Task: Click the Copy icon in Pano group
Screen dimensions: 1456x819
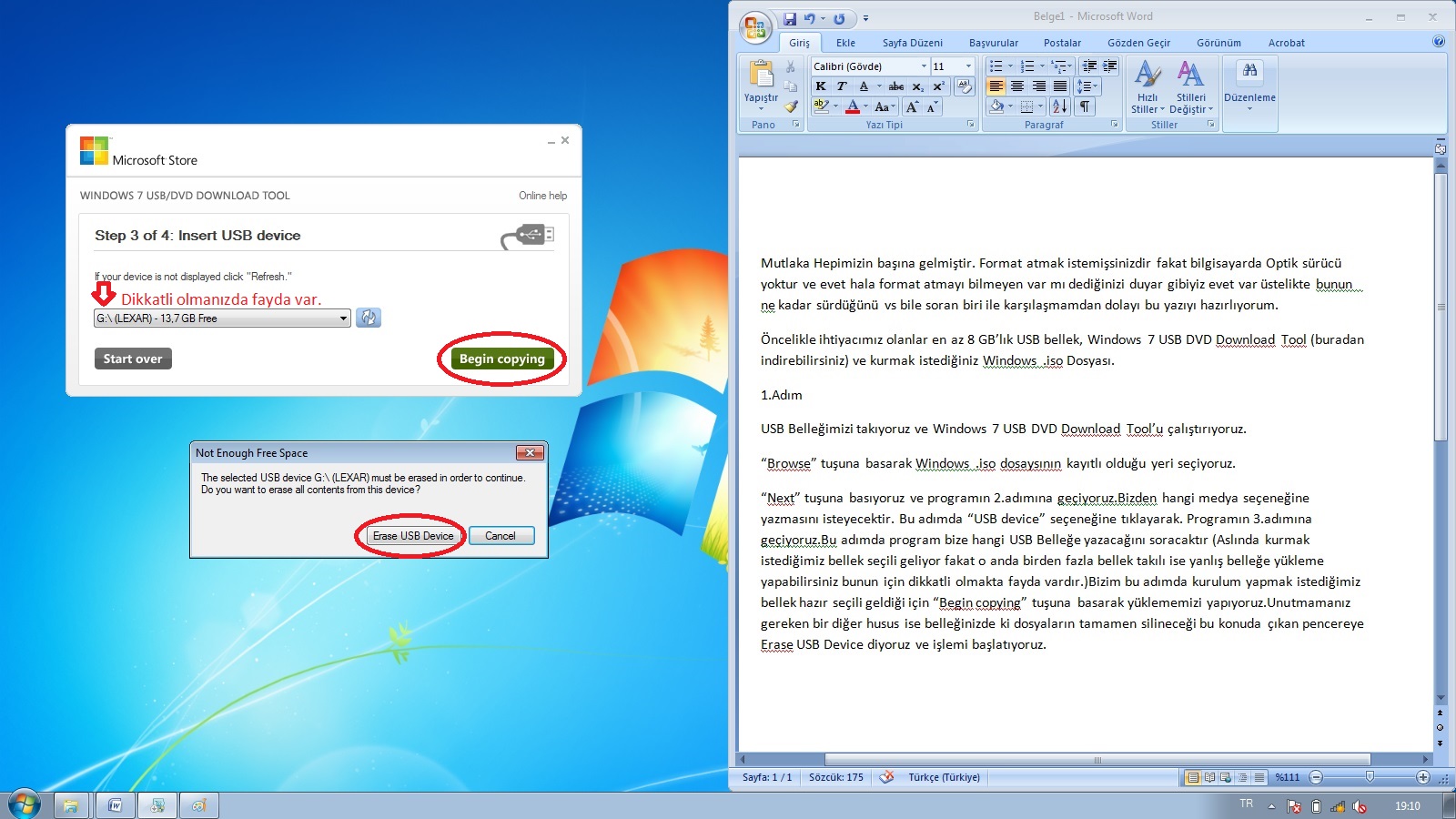Action: click(x=790, y=86)
